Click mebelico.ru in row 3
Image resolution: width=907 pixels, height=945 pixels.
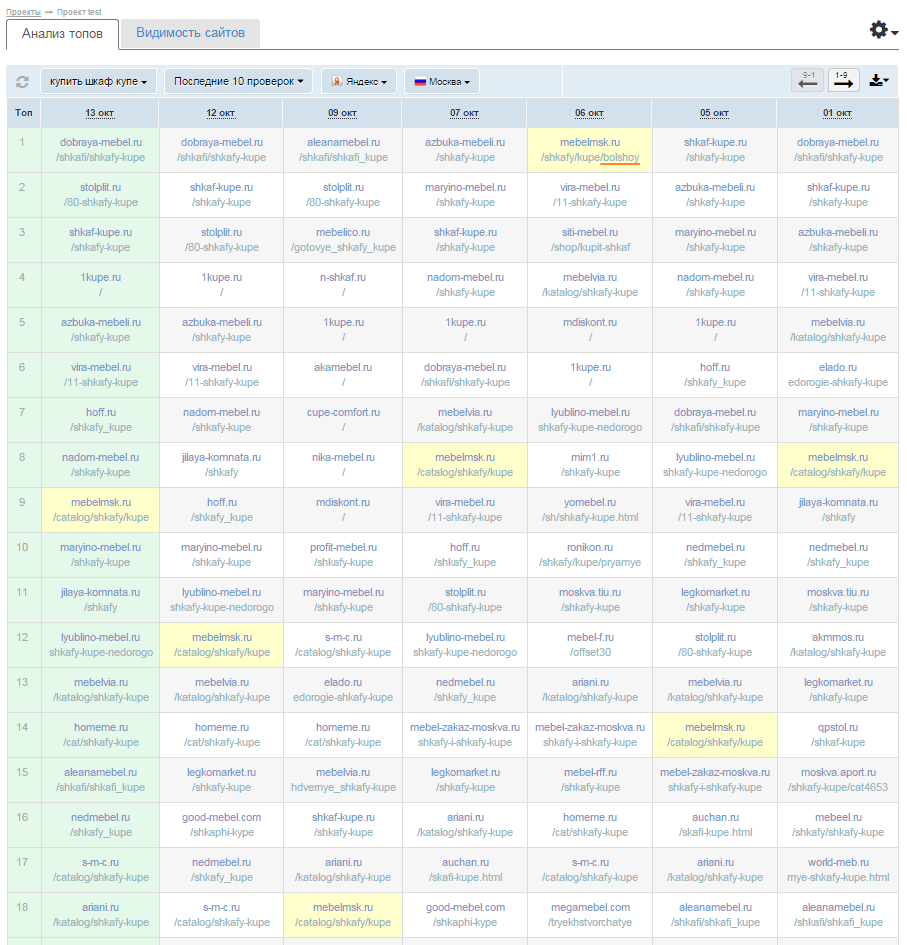343,232
